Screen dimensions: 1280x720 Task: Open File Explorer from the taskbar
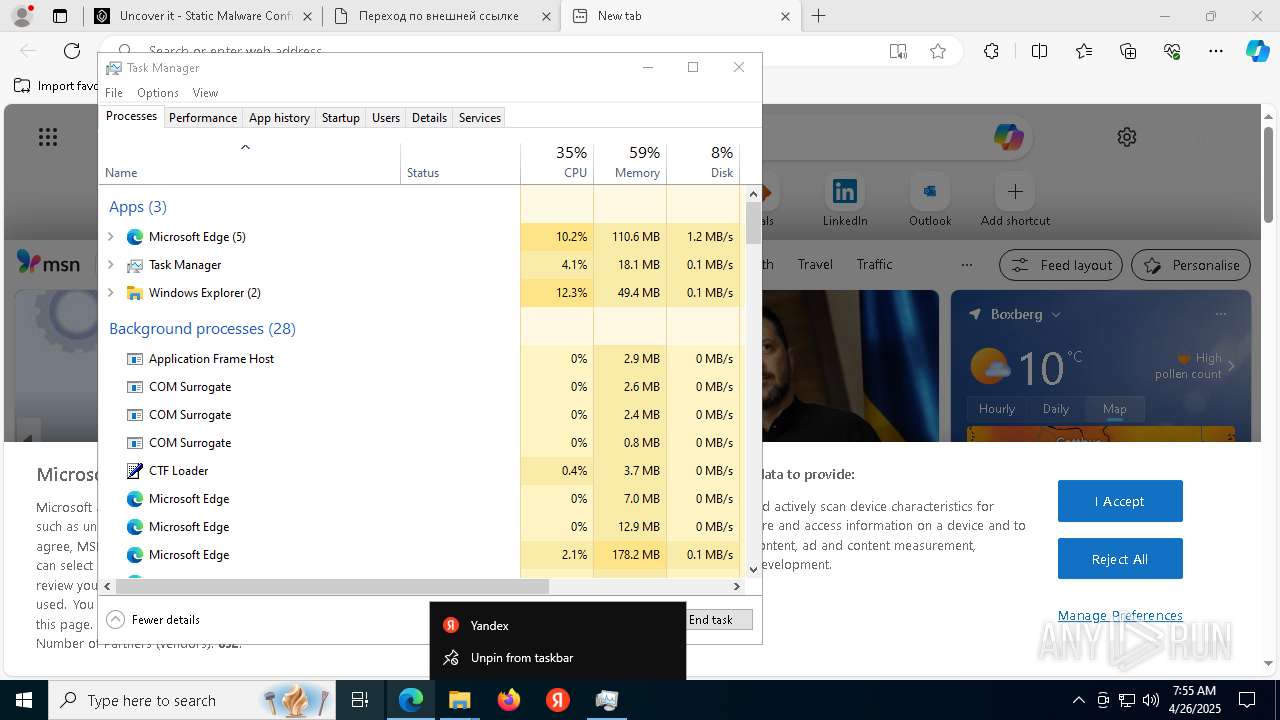coord(460,700)
